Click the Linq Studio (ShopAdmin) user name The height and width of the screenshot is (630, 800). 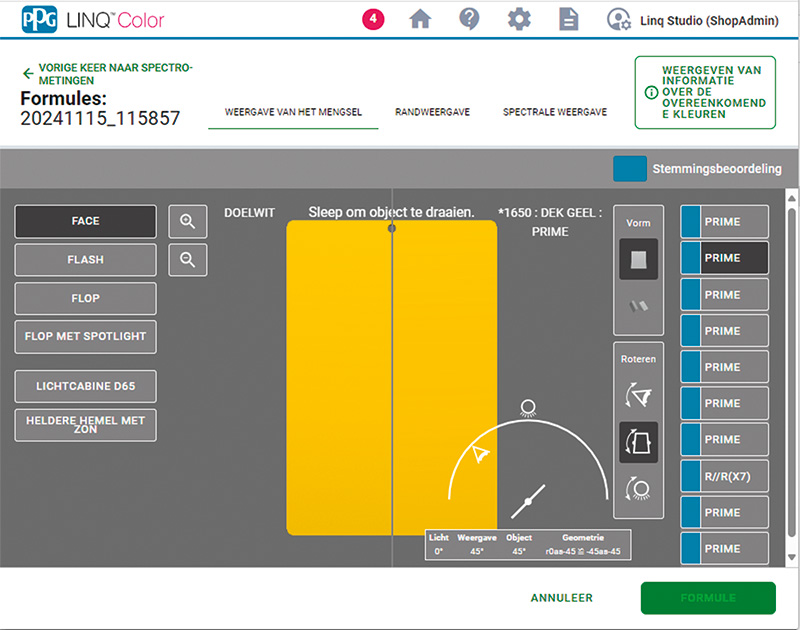pos(709,20)
